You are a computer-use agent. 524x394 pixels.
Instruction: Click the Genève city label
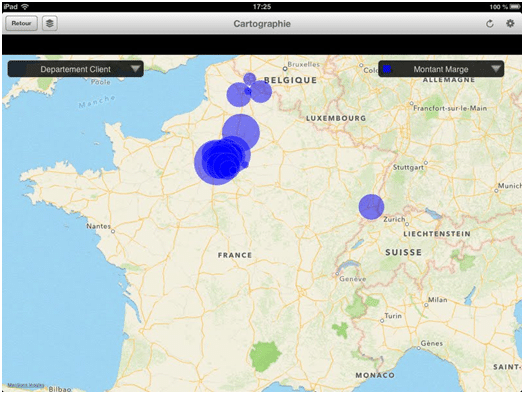[353, 279]
